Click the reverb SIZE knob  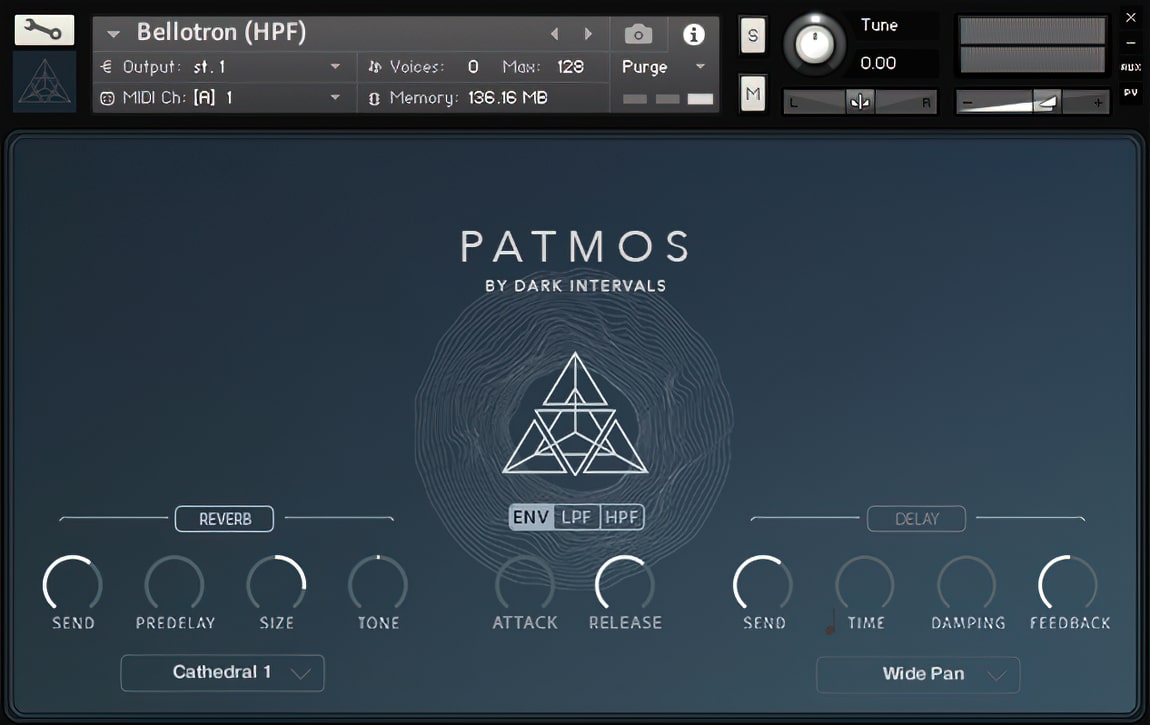tap(276, 584)
